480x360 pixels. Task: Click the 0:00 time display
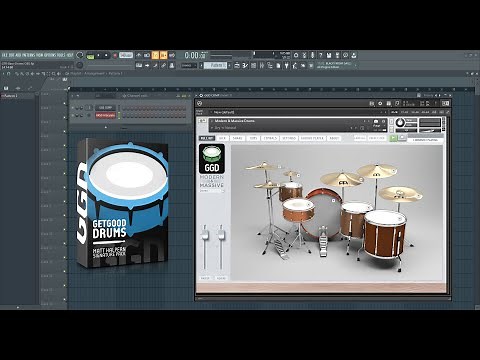195,55
